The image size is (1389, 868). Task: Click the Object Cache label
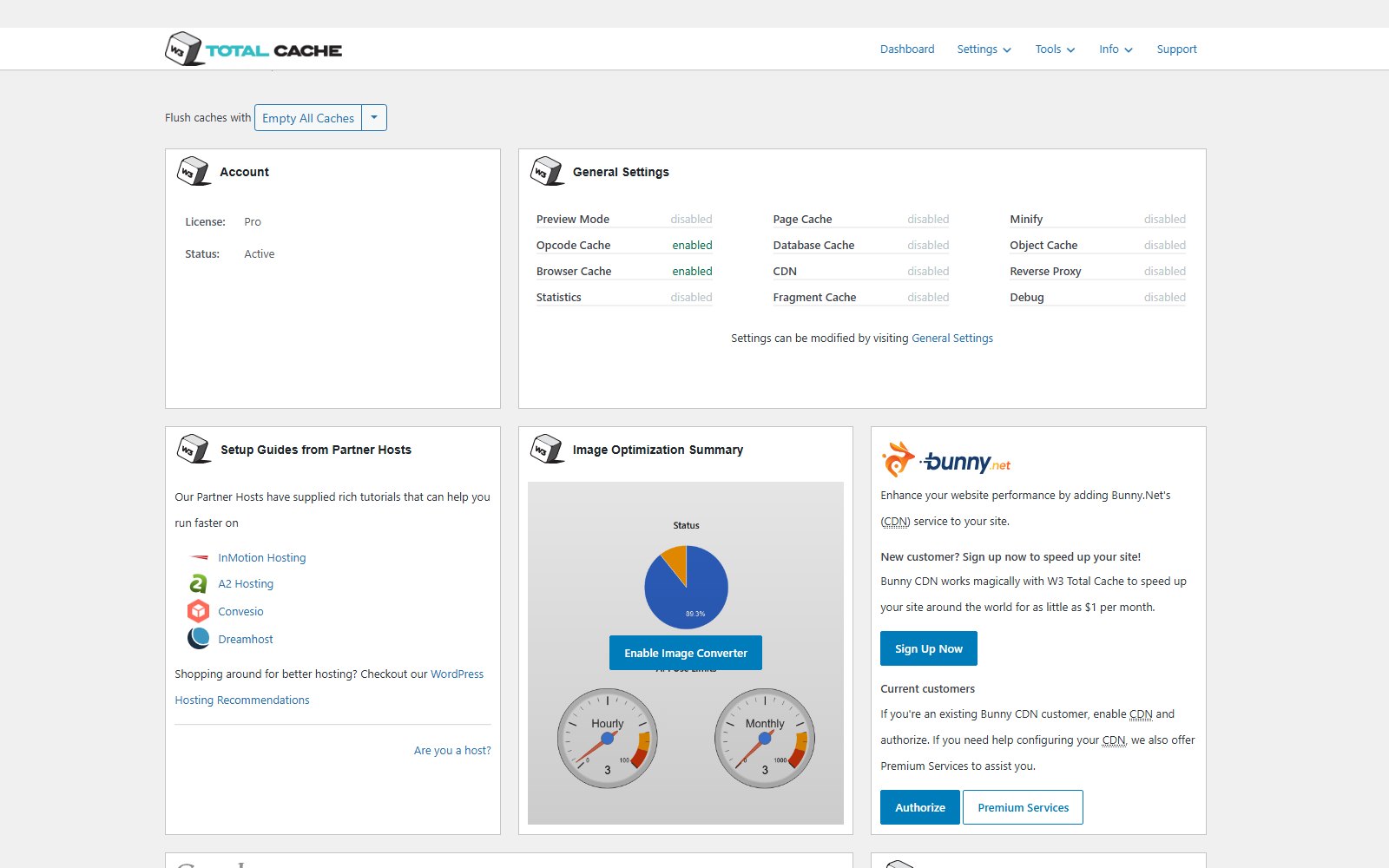click(1043, 246)
